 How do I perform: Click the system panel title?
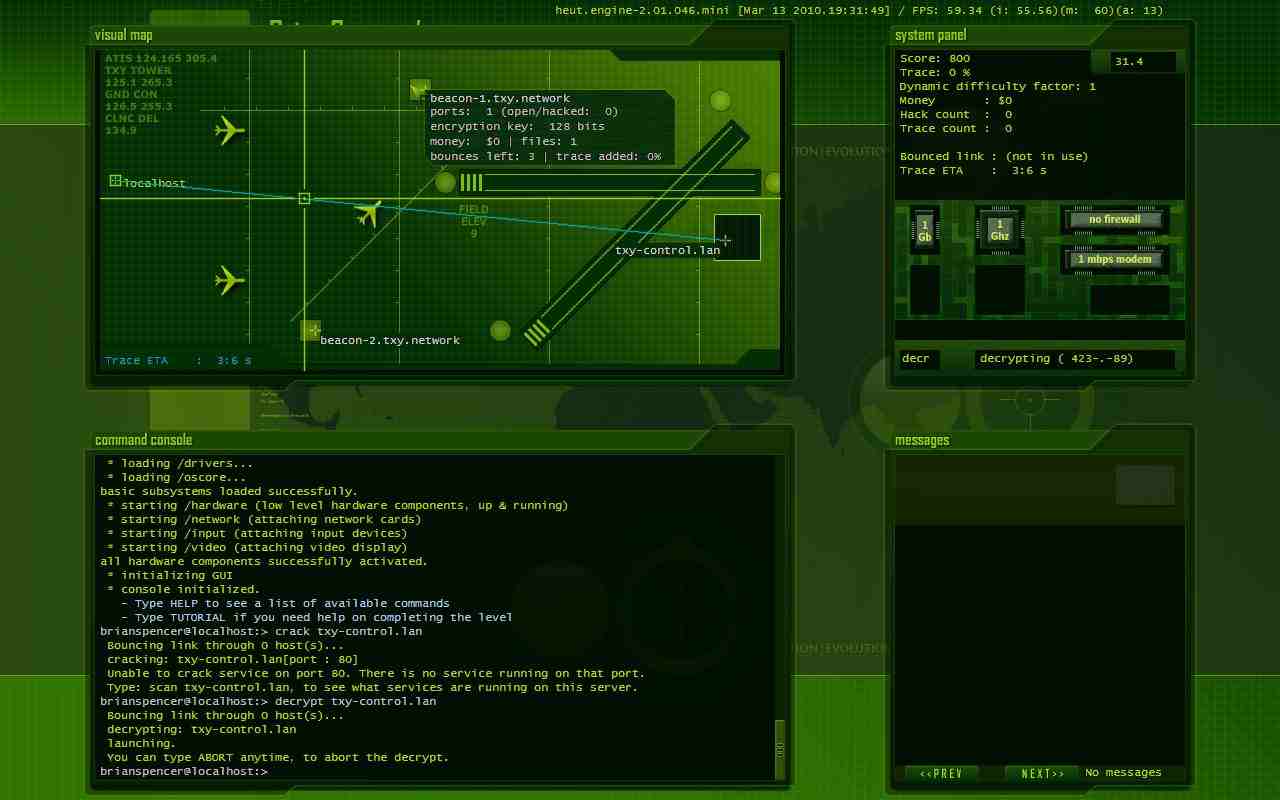pos(930,35)
